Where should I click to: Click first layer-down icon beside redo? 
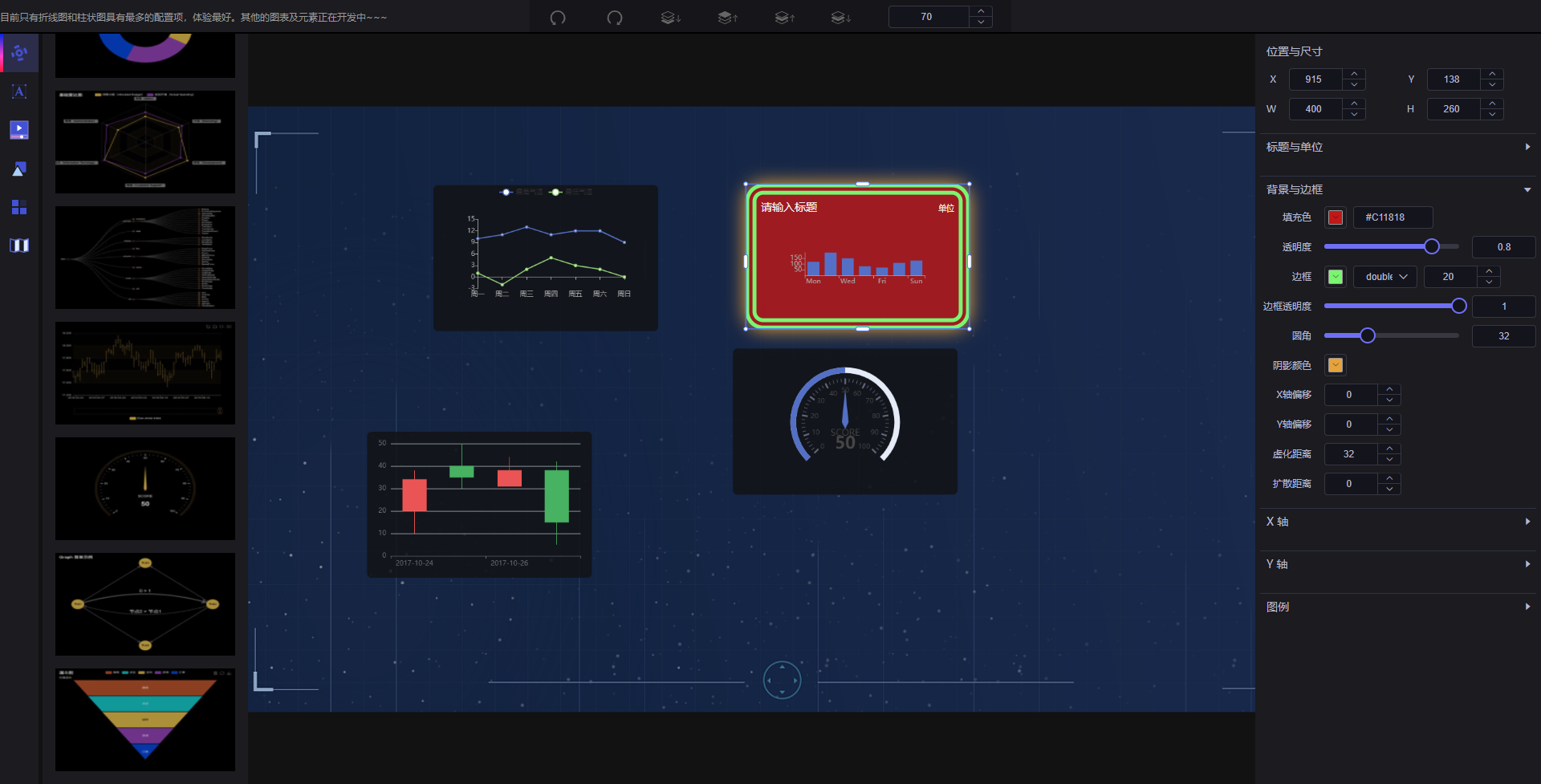tap(671, 18)
